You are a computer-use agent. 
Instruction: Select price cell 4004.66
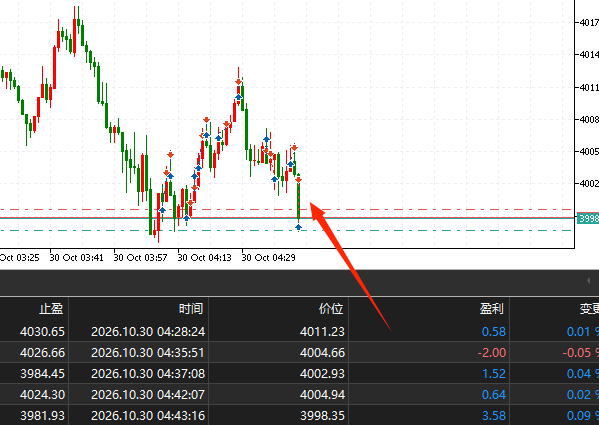(322, 352)
